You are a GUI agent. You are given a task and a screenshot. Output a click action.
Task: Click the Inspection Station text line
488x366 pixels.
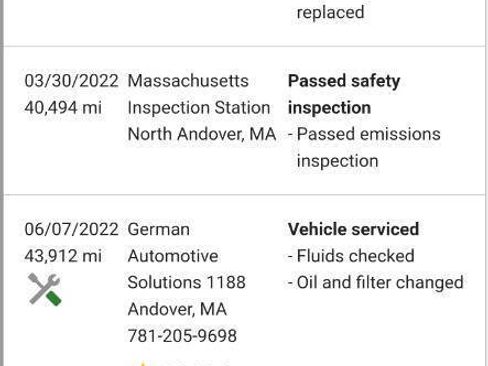[x=199, y=108]
